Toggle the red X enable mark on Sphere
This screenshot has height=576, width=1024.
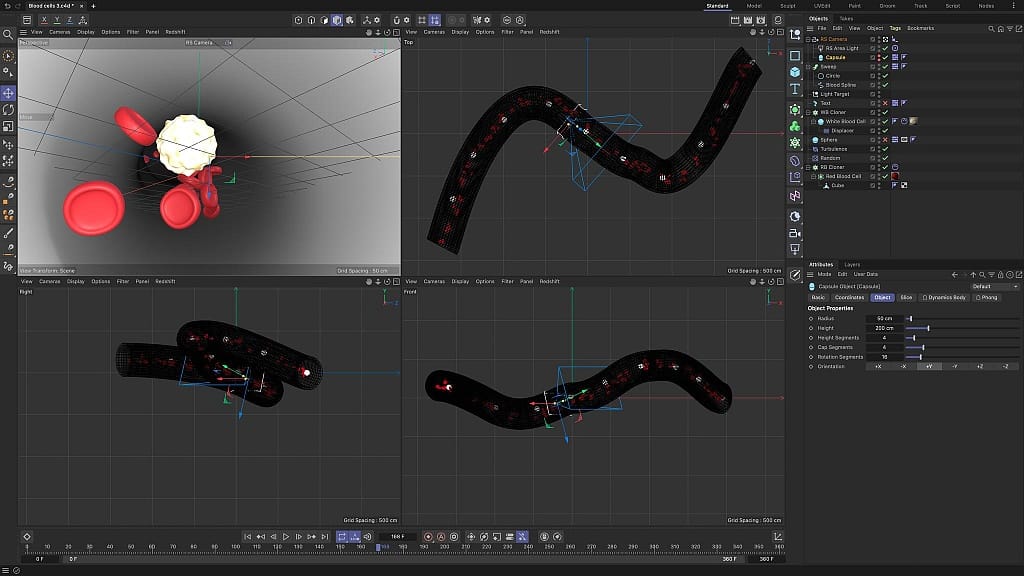coord(886,140)
